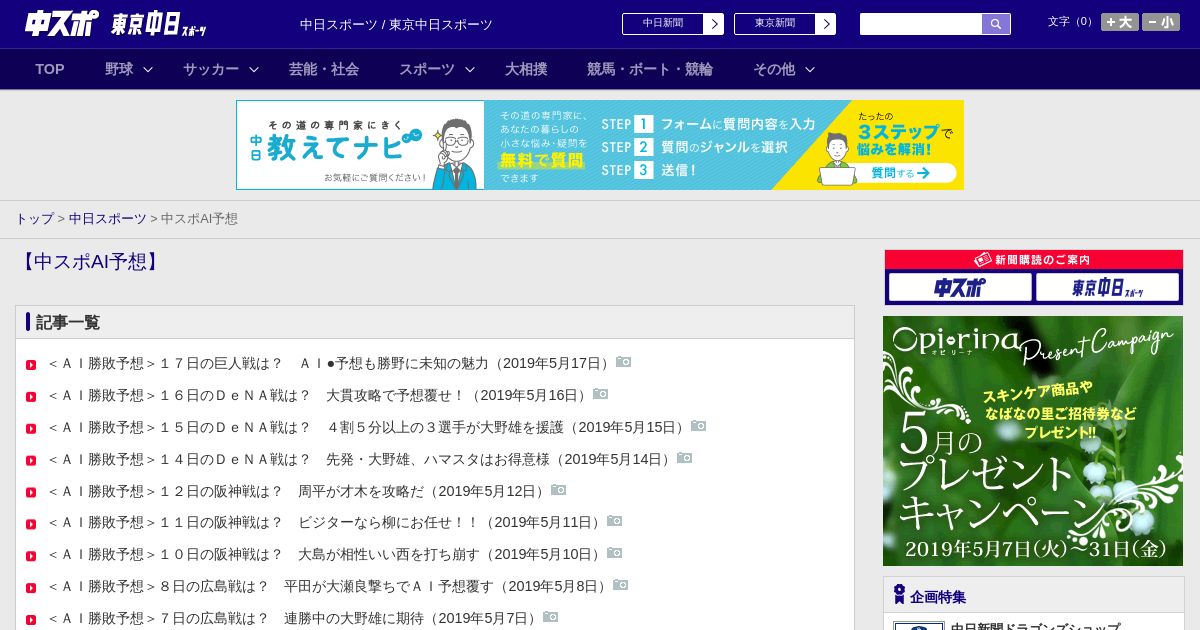Click the 【中スポAI予想】 page title
Image resolution: width=1200 pixels, height=630 pixels.
point(90,262)
